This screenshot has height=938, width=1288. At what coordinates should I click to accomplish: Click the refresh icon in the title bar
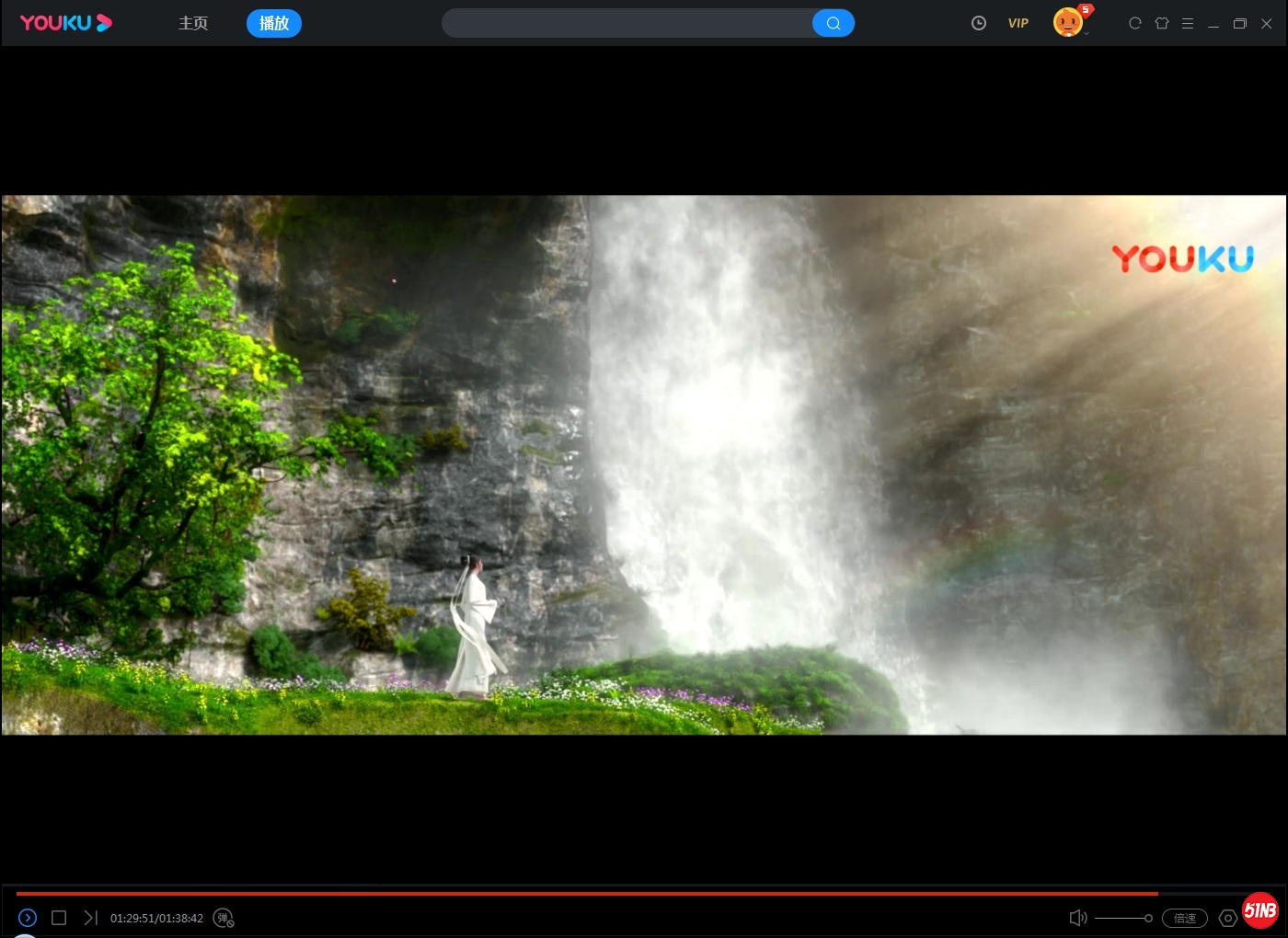[x=1135, y=23]
